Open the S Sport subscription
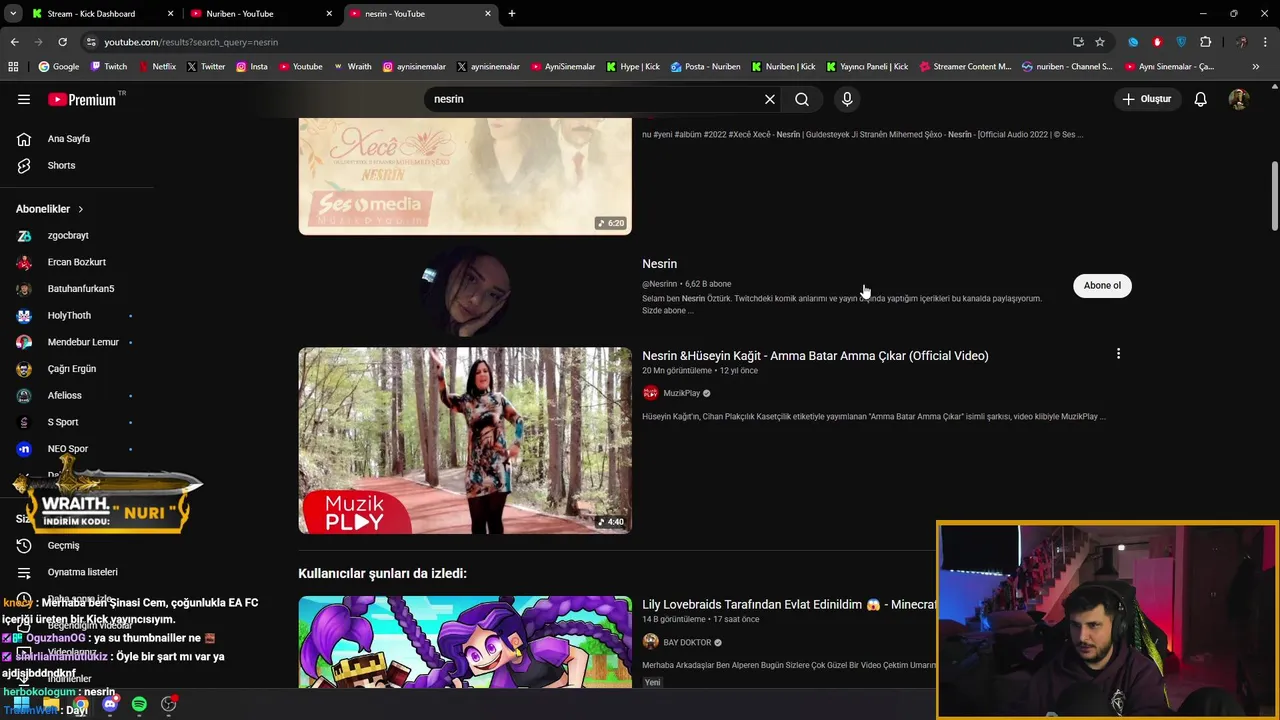Viewport: 1280px width, 720px height. coord(62,422)
